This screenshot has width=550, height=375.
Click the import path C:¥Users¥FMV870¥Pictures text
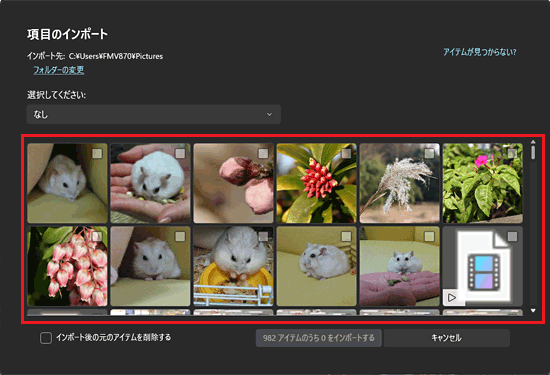116,56
